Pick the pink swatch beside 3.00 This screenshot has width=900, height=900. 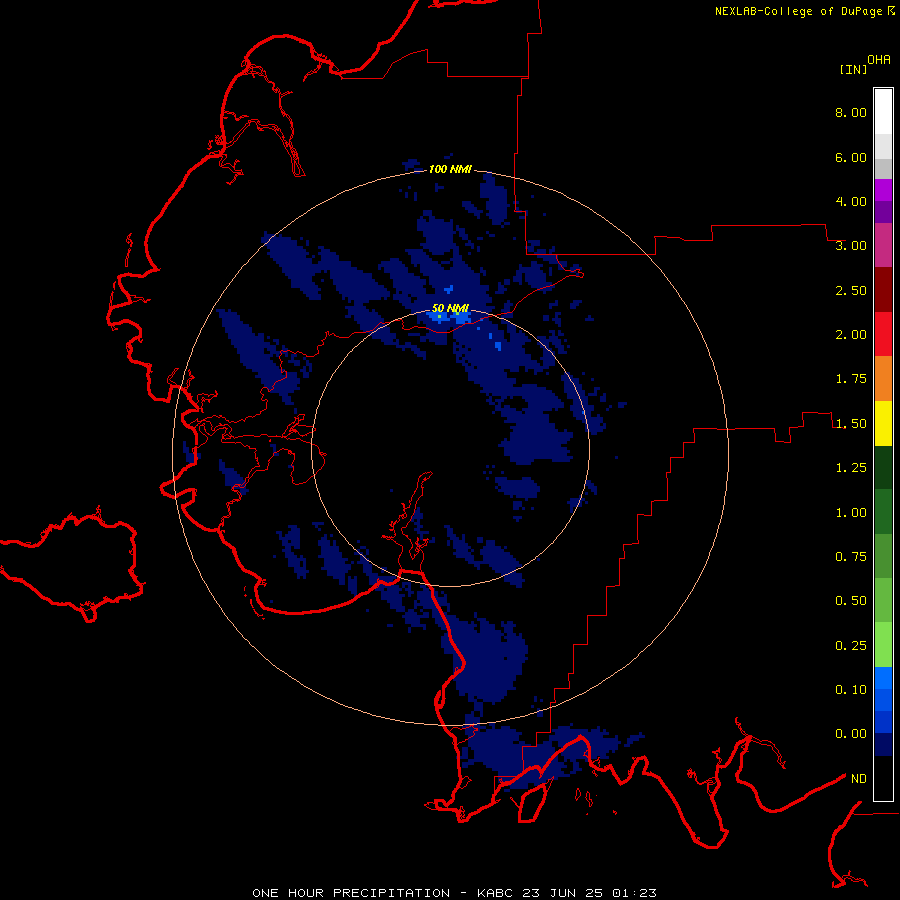pos(883,245)
